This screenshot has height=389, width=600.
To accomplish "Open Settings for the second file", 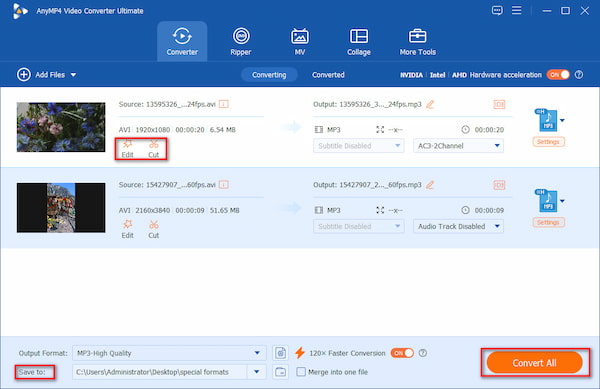I will [548, 223].
